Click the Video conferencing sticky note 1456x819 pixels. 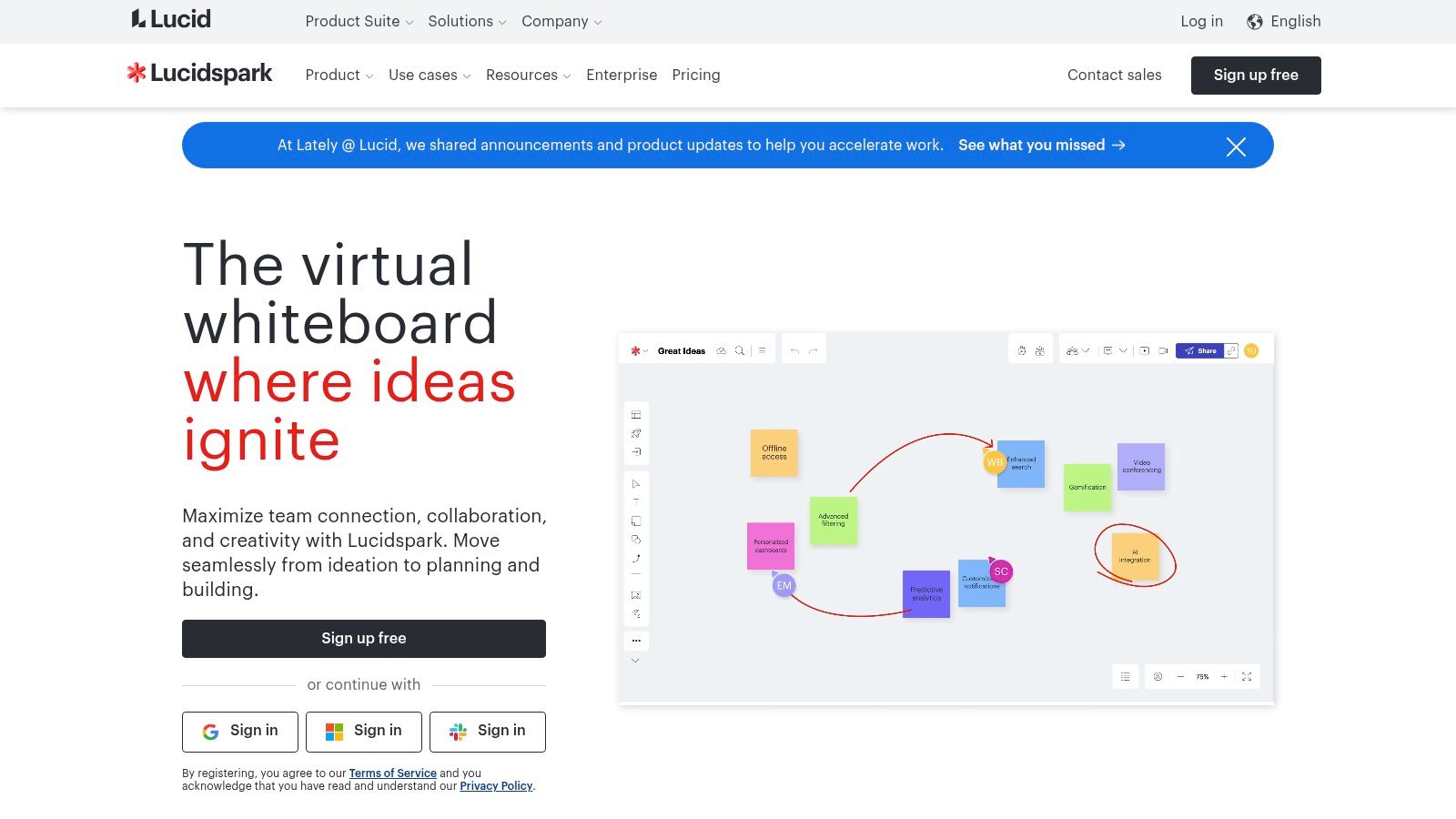tap(1141, 467)
